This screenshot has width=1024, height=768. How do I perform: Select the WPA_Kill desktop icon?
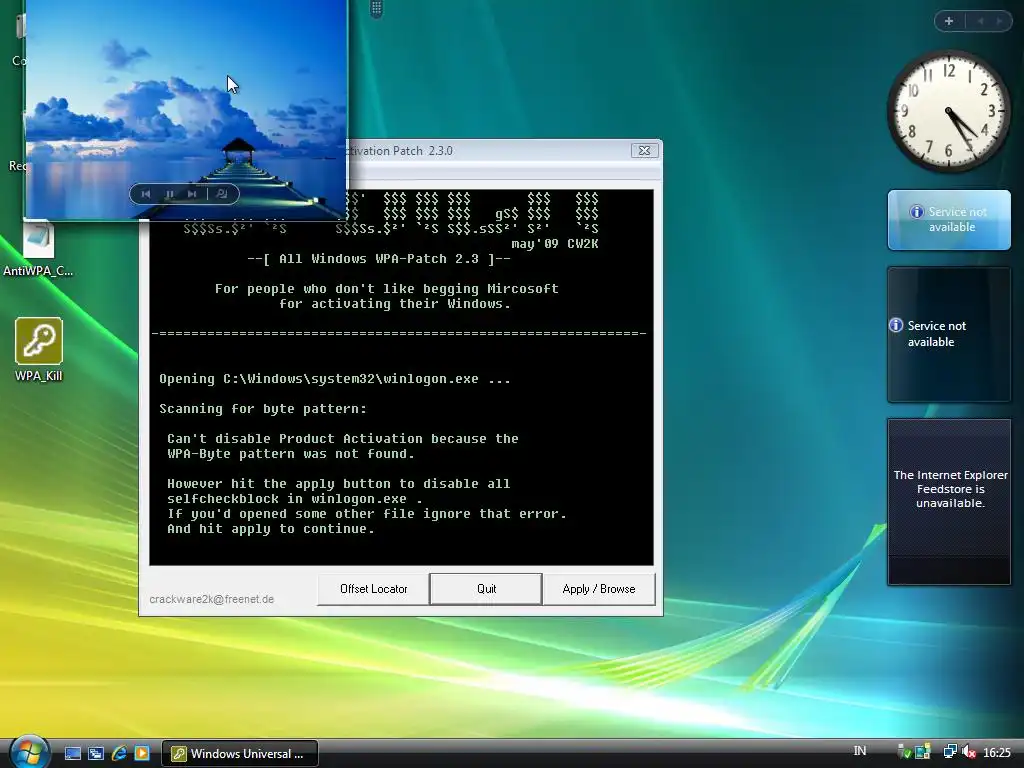pyautogui.click(x=39, y=349)
